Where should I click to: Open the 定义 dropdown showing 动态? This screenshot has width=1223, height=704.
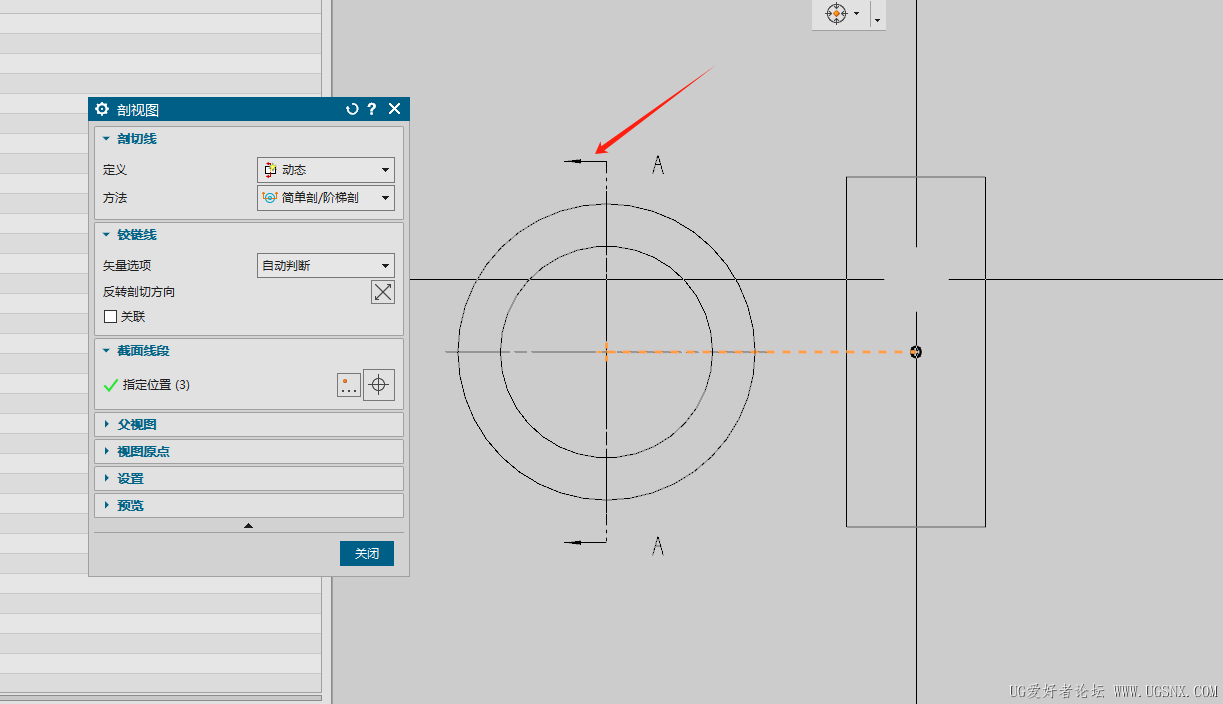326,170
